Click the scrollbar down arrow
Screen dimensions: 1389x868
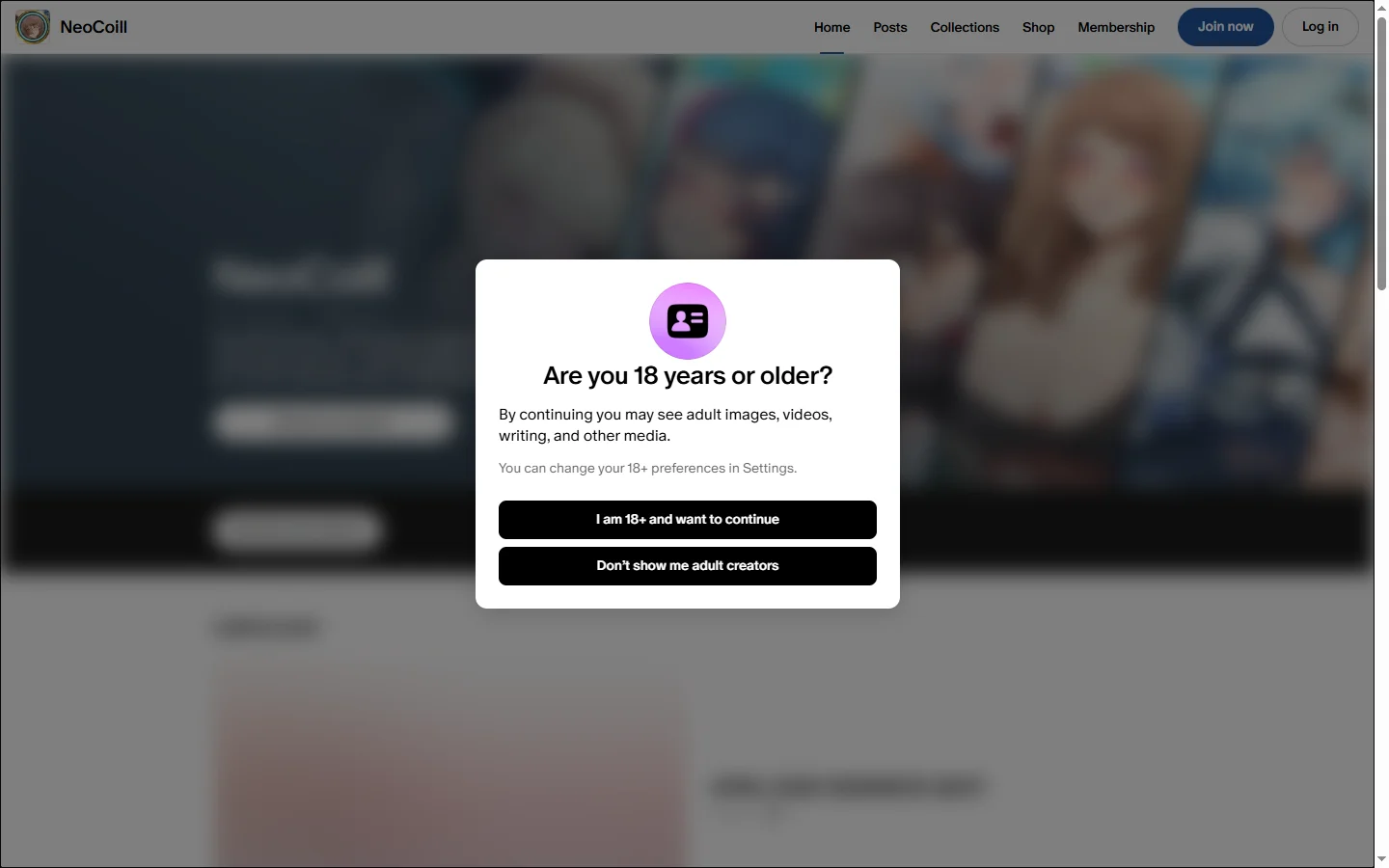click(1381, 859)
